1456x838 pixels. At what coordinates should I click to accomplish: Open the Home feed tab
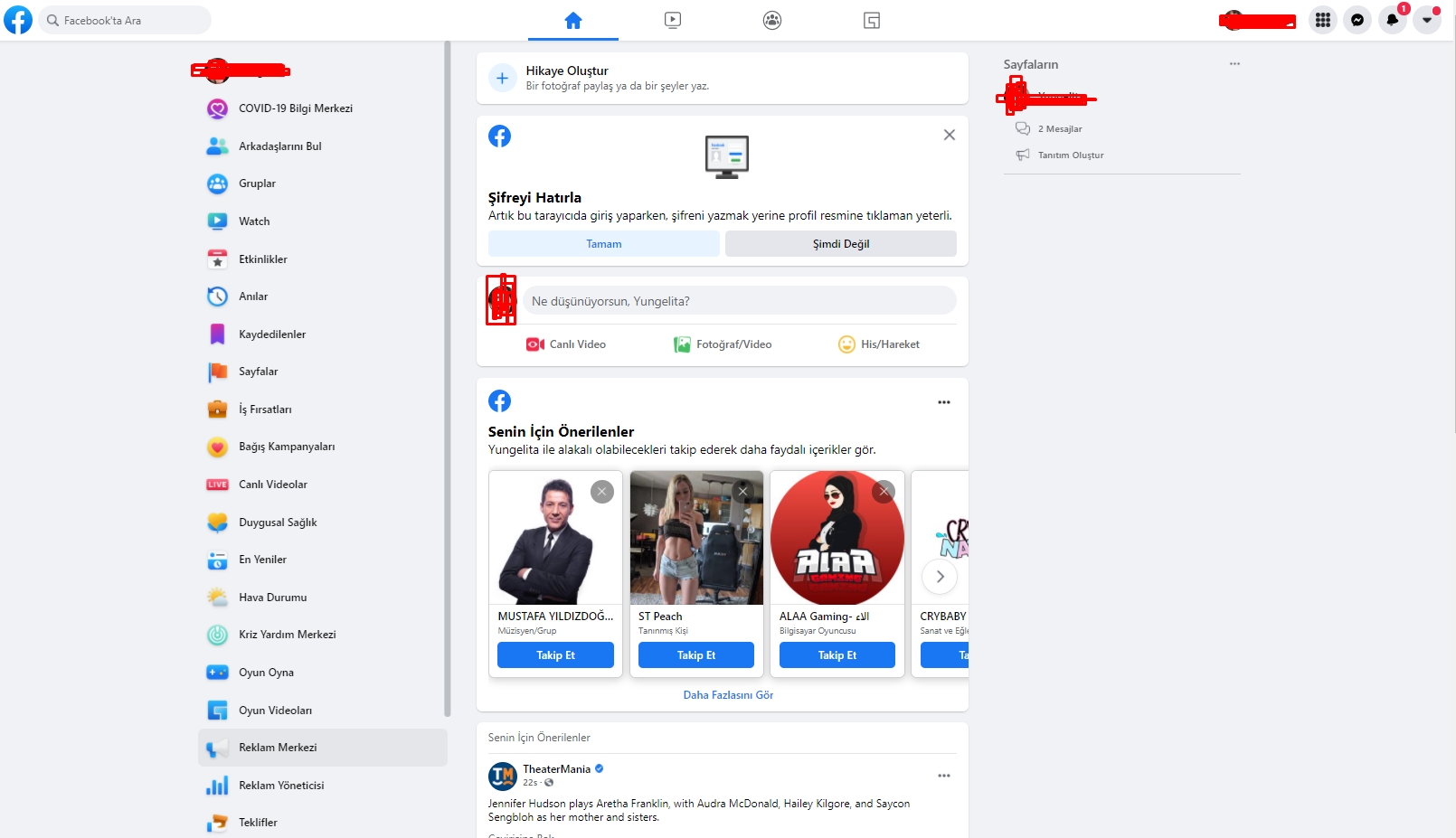point(573,20)
